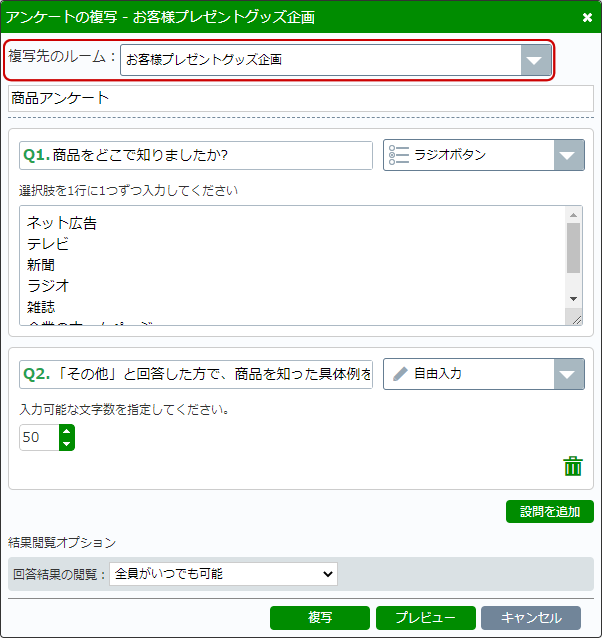Open the destination room dropdown
The height and width of the screenshot is (638, 602).
point(536,60)
